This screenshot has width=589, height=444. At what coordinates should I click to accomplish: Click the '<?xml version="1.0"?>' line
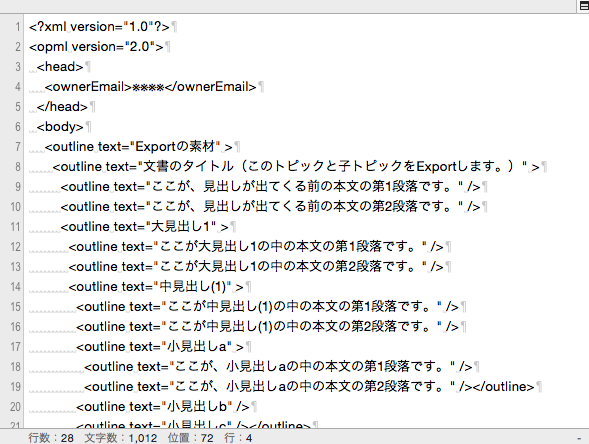pyautogui.click(x=99, y=27)
